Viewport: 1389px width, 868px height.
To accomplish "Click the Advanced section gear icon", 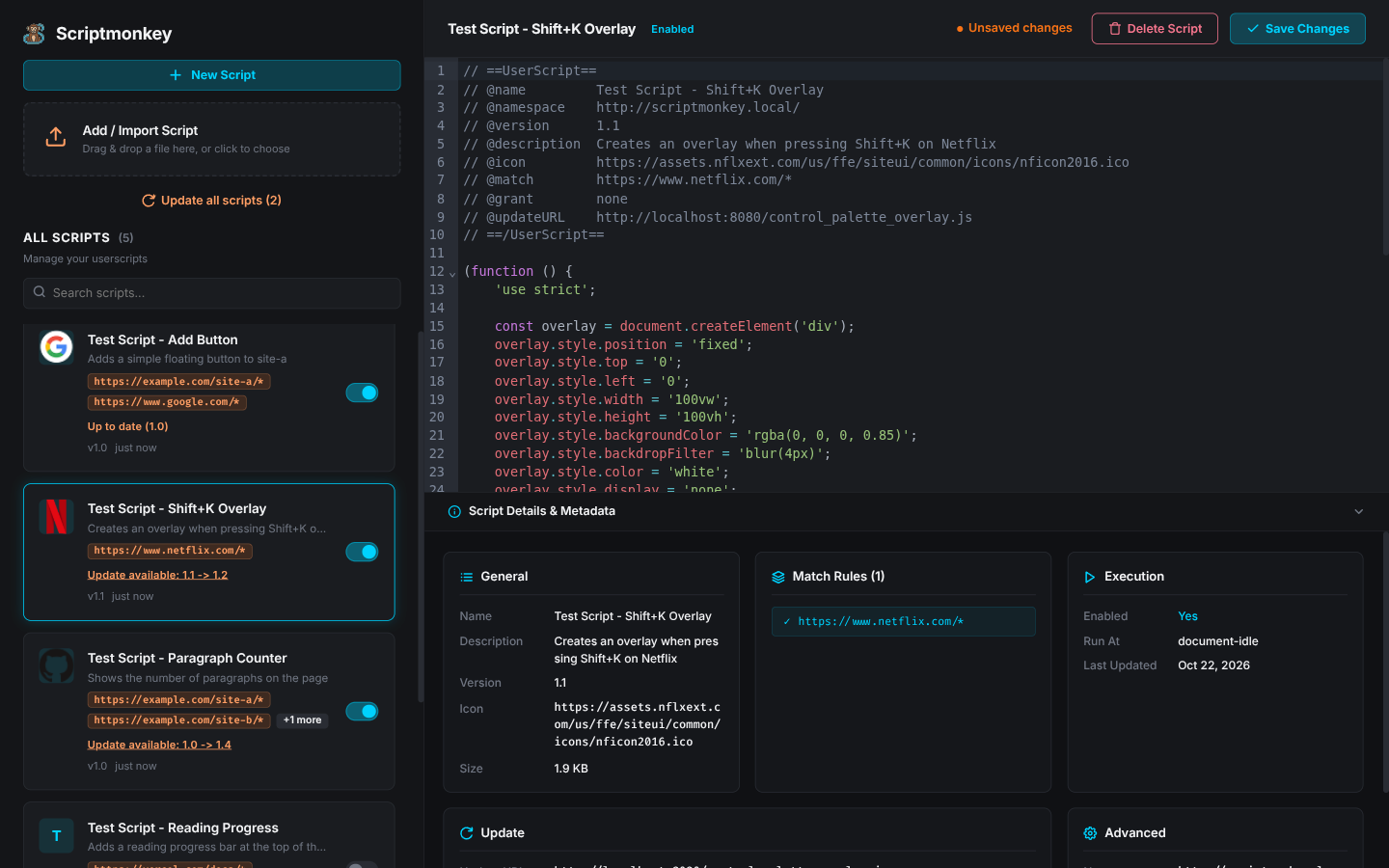I will tap(1090, 833).
